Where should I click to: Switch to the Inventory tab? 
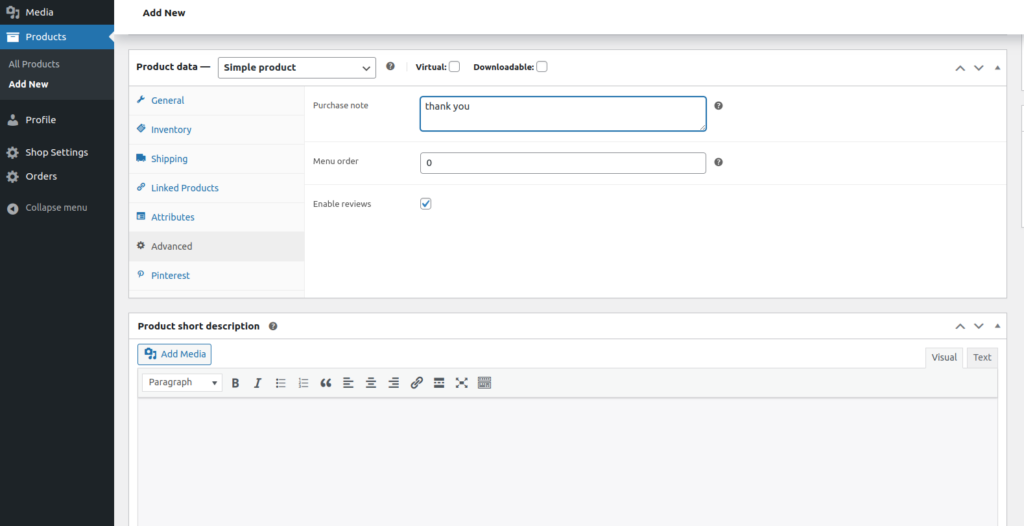coord(171,130)
